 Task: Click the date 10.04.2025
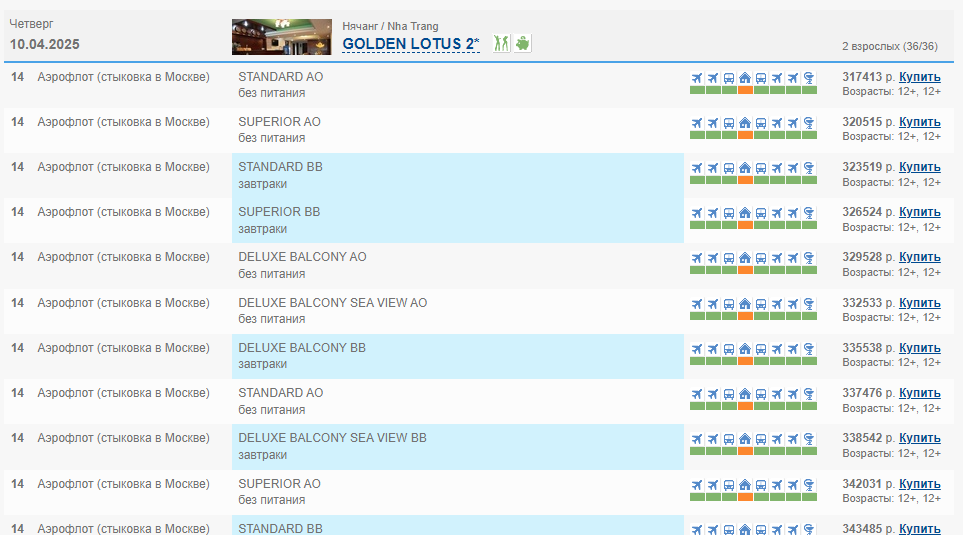pyautogui.click(x=45, y=44)
